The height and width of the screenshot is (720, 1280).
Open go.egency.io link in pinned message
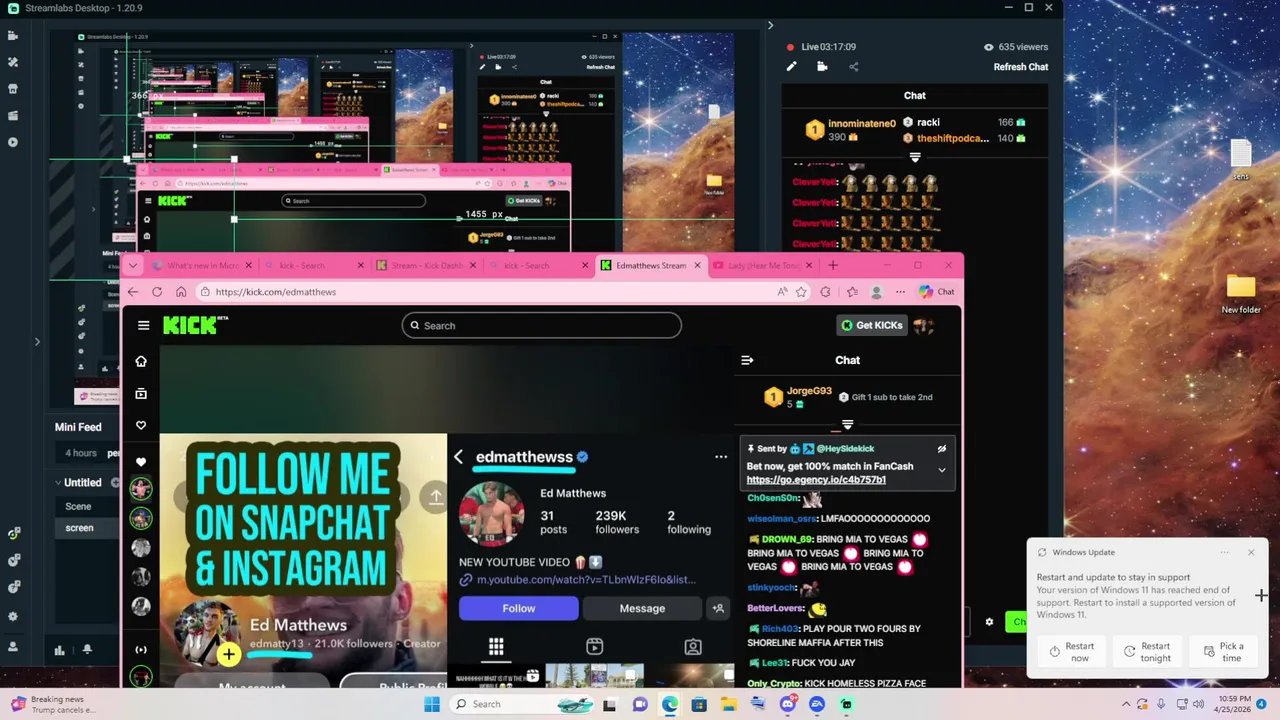(x=816, y=480)
